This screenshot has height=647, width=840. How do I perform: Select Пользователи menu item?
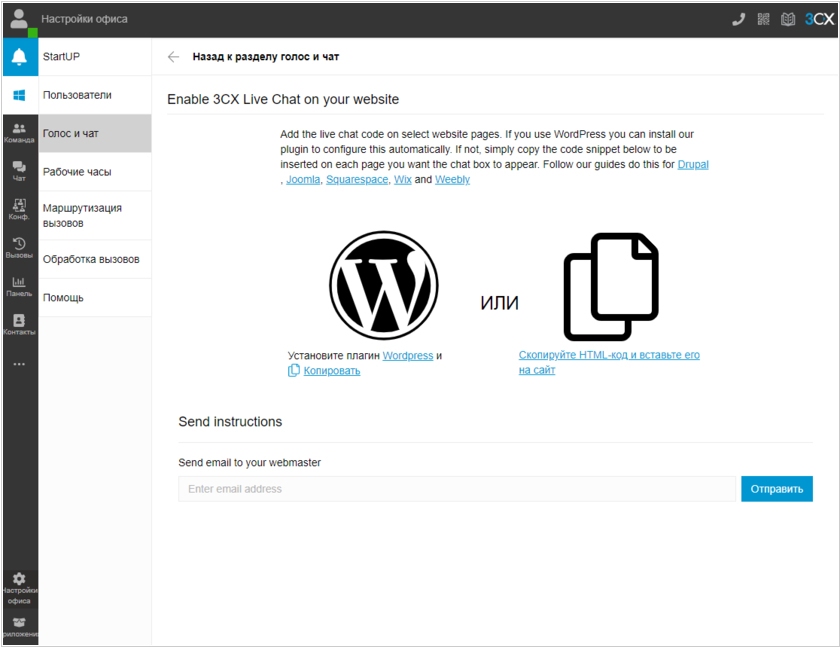(x=95, y=95)
